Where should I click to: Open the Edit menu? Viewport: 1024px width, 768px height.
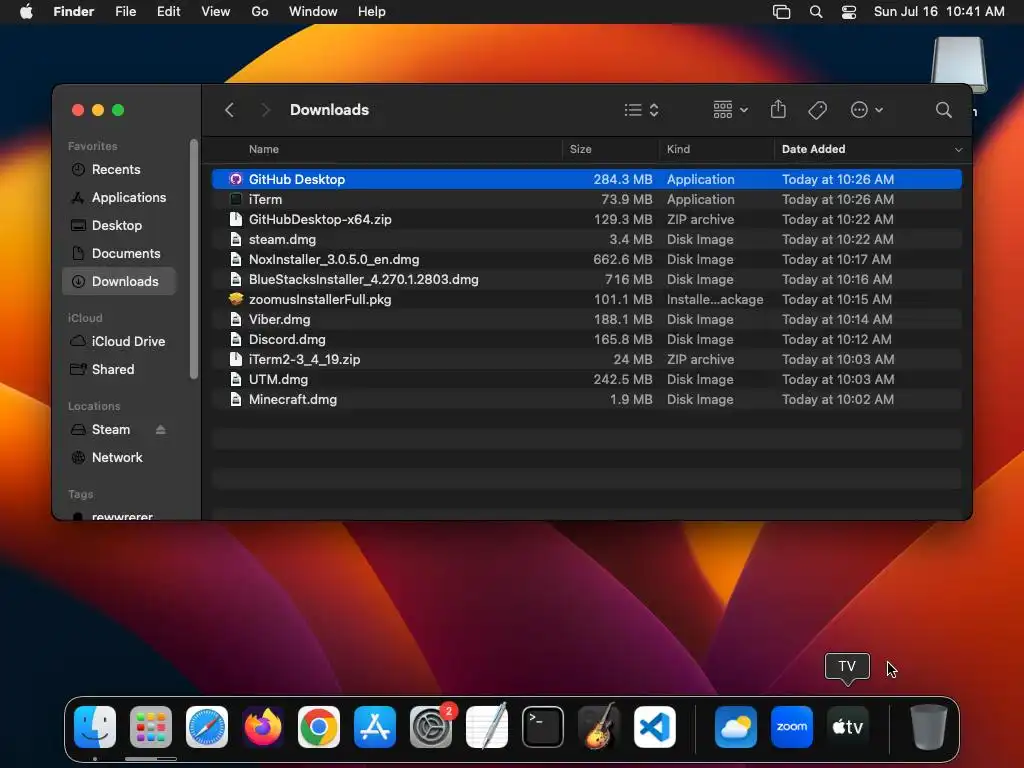[168, 12]
